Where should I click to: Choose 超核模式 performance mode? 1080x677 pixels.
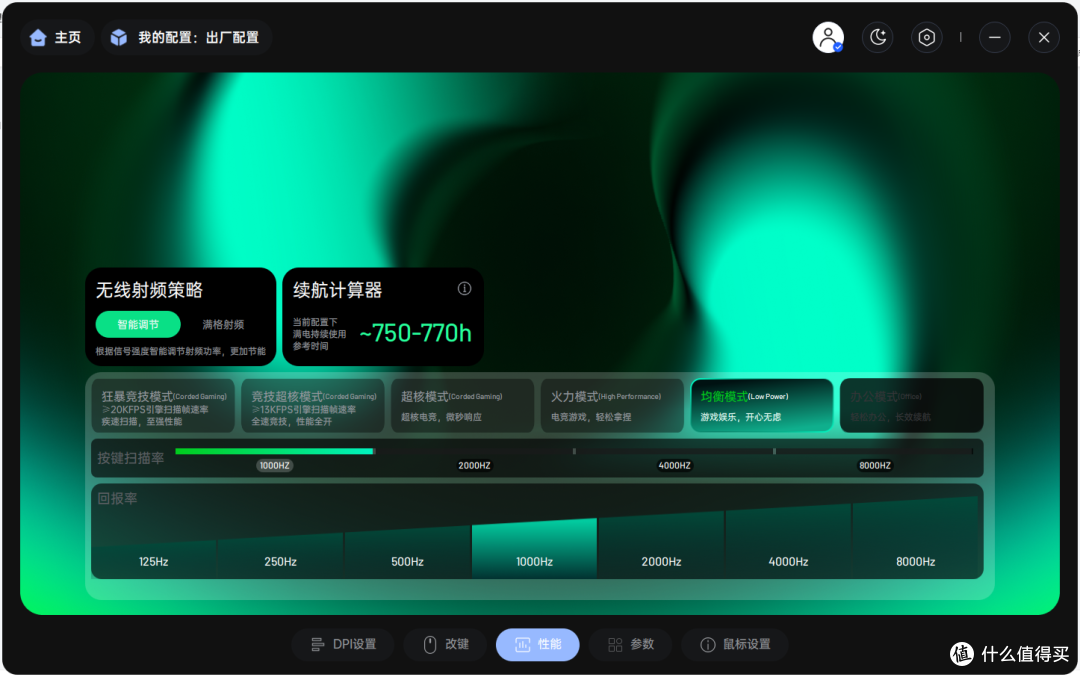coord(462,406)
